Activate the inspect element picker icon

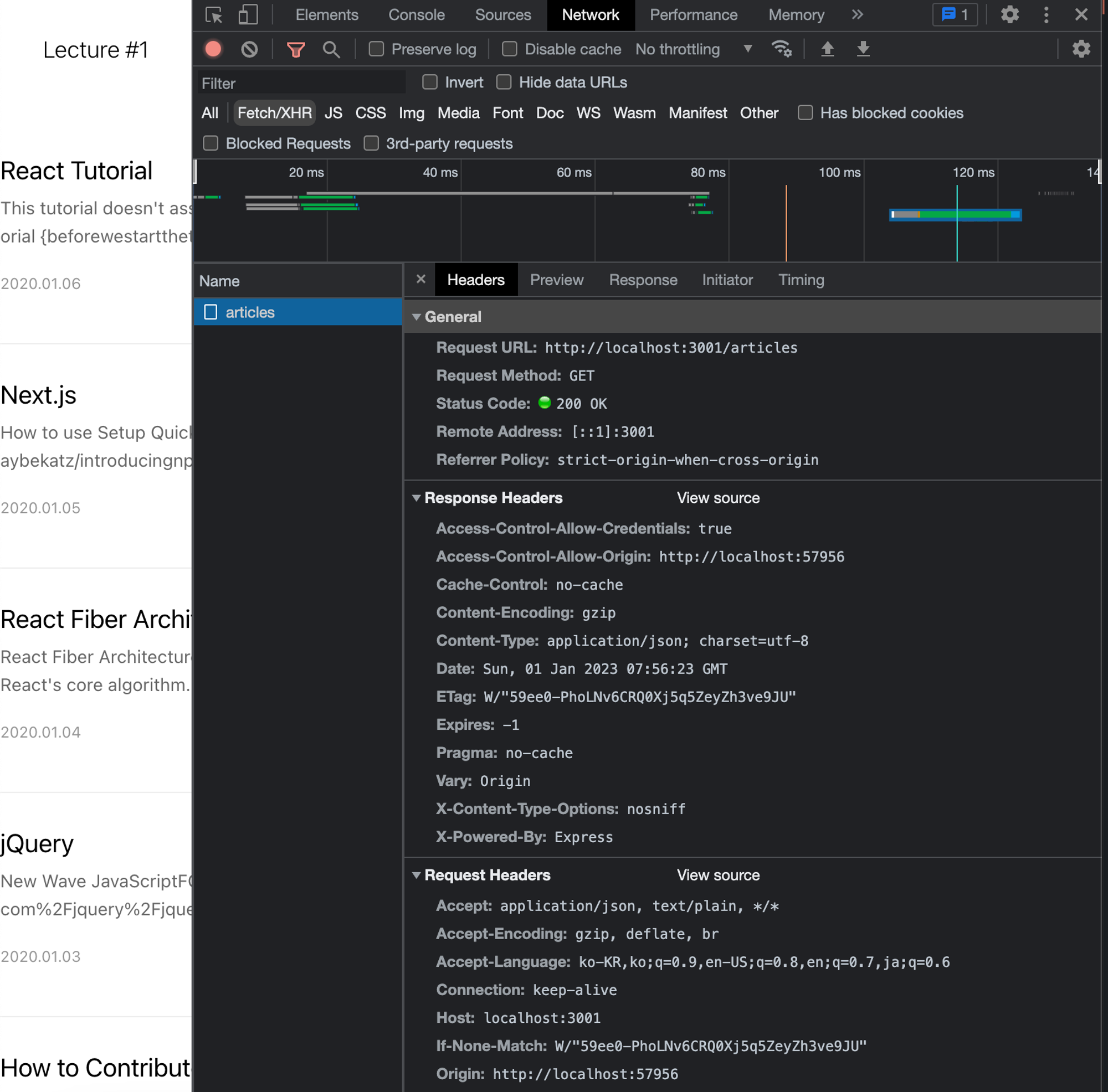[x=214, y=15]
